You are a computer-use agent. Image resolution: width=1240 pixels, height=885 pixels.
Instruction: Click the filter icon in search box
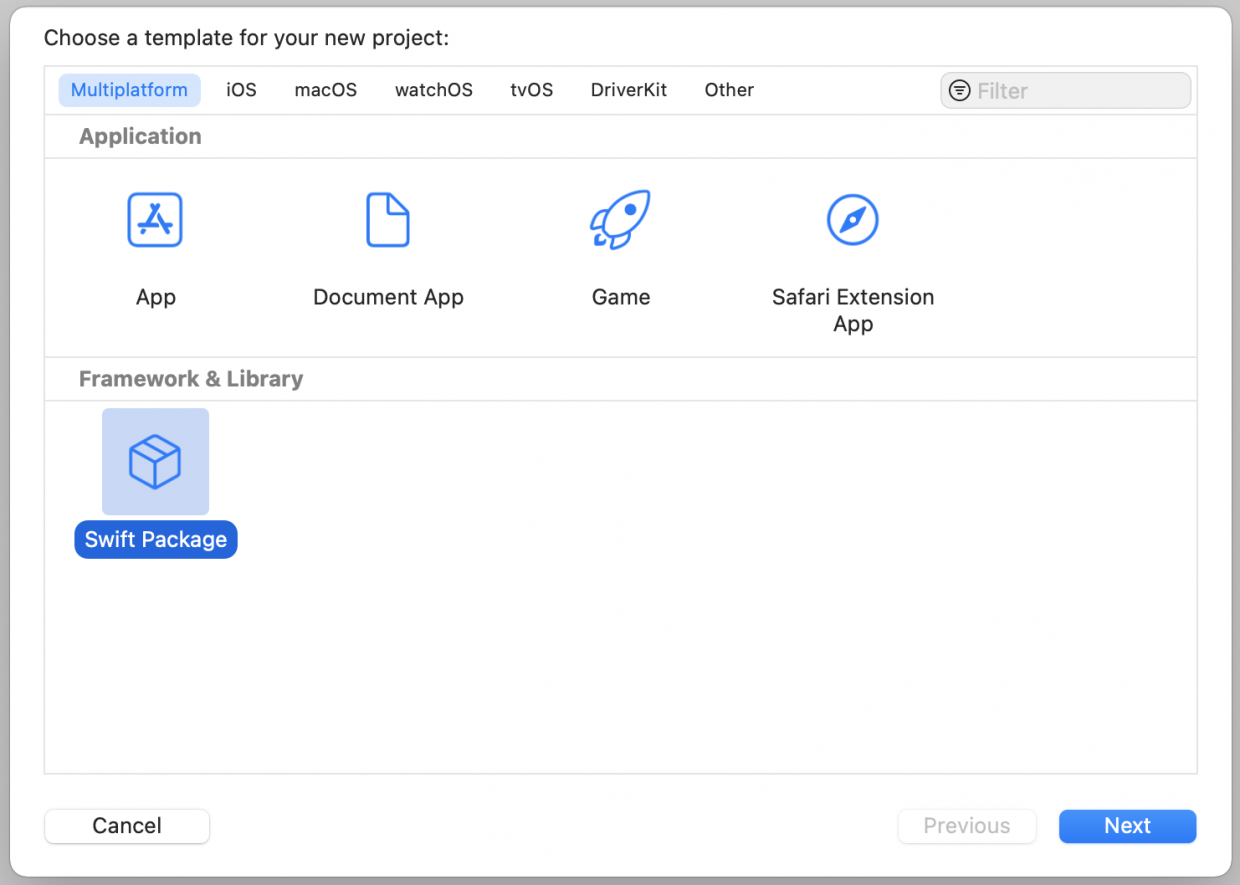(x=959, y=91)
